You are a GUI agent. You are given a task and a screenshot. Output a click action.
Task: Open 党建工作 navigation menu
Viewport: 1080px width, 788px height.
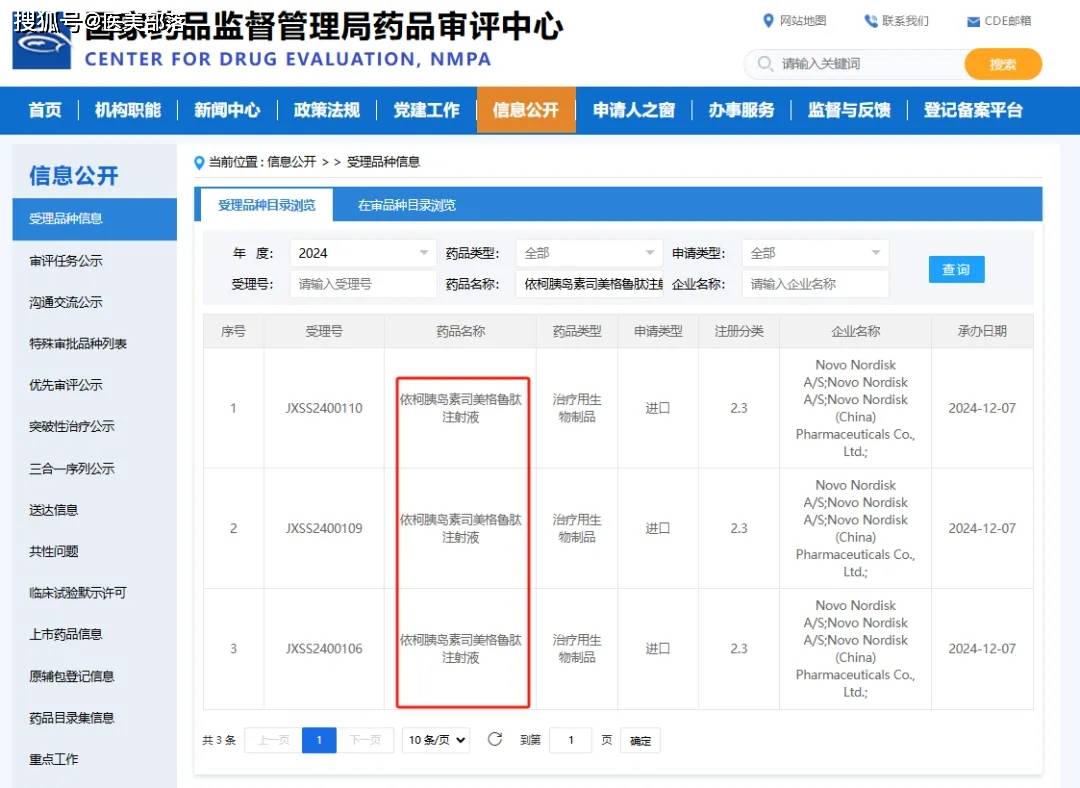pyautogui.click(x=426, y=110)
